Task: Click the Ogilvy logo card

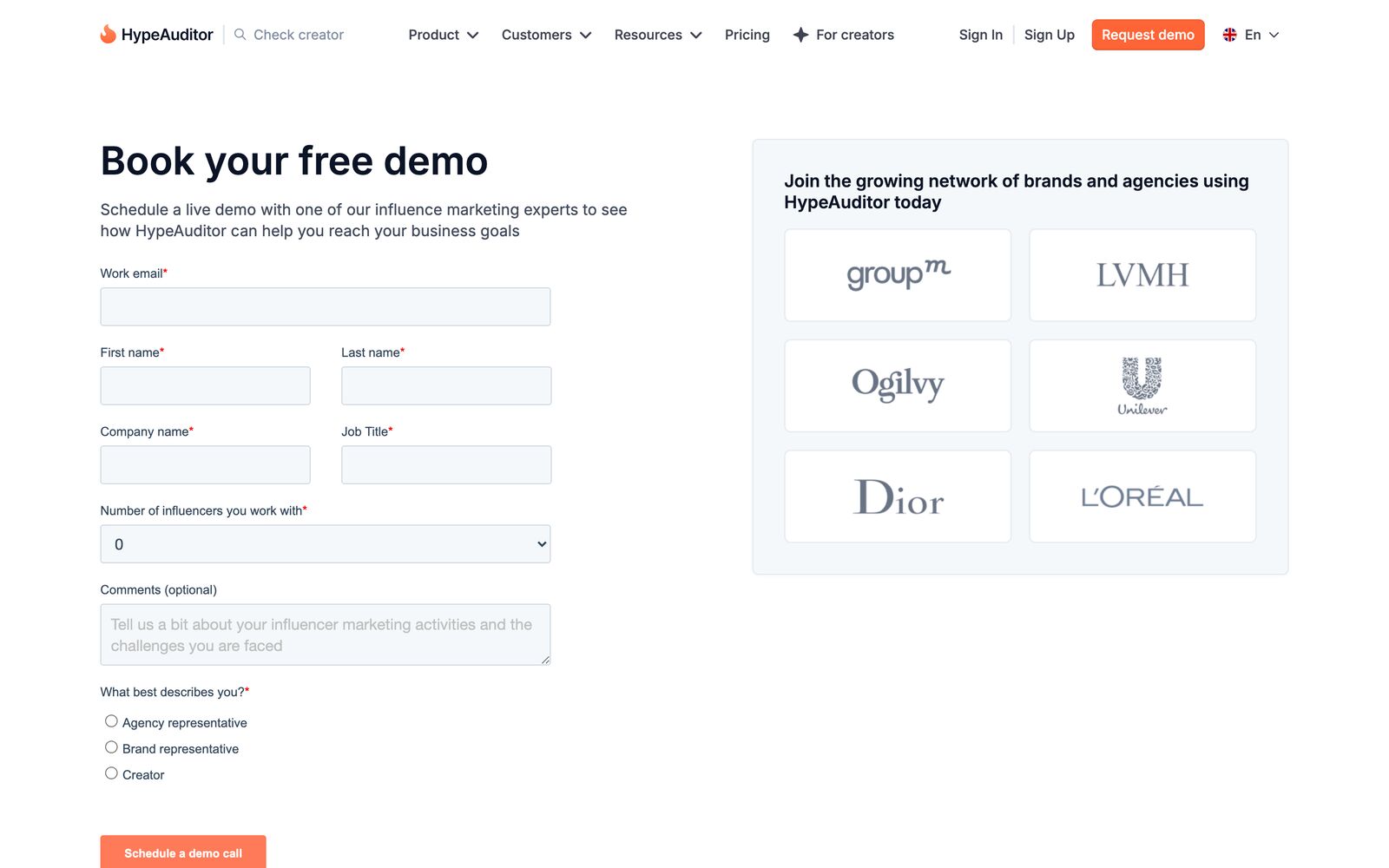Action: (x=898, y=385)
